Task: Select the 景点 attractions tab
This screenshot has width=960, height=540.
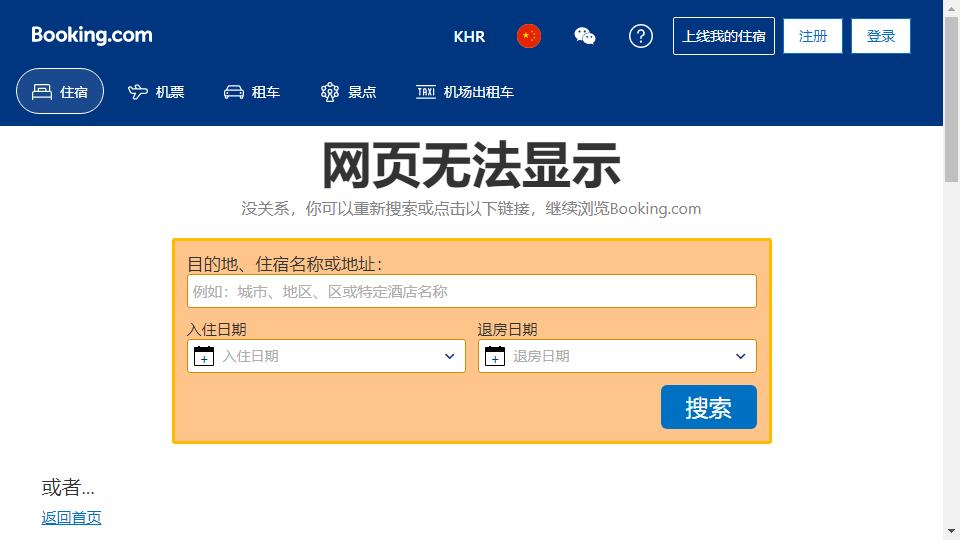Action: tap(348, 92)
